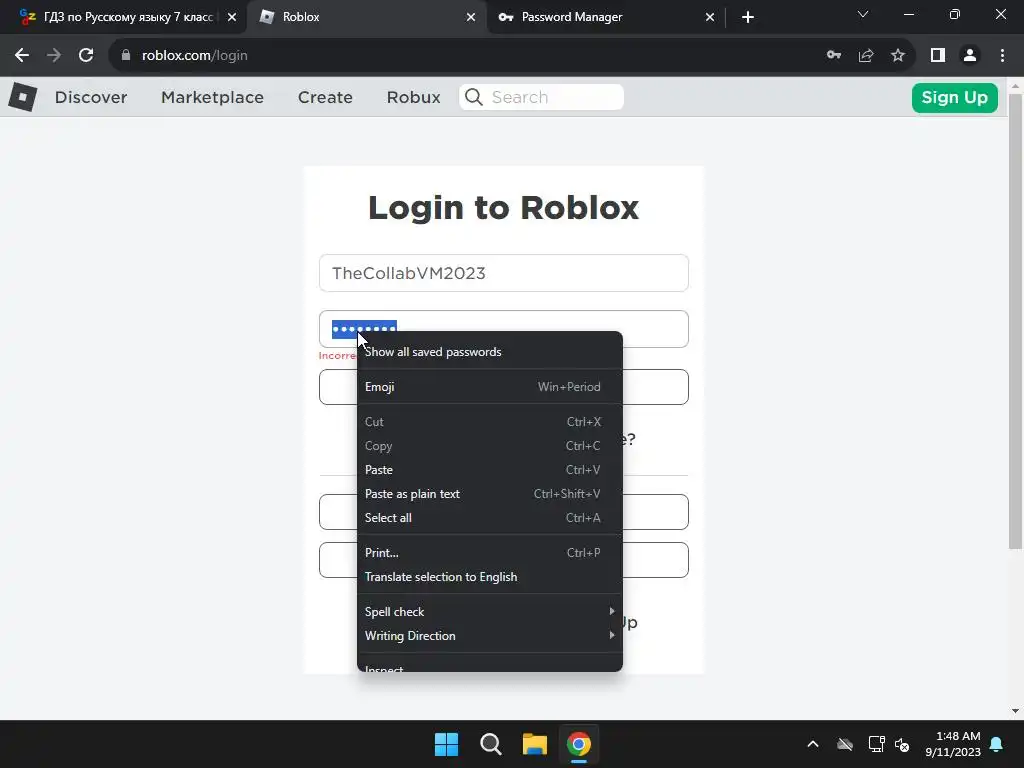Select Emoji from context menu
Image resolution: width=1024 pixels, height=768 pixels.
490,387
